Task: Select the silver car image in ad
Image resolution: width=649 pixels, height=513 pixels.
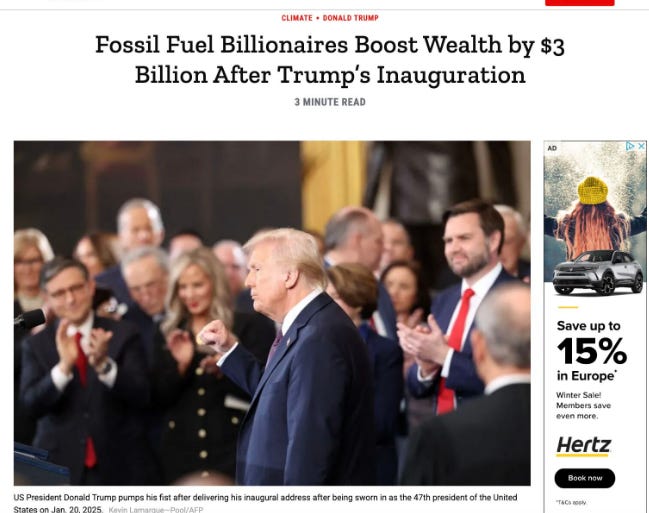Action: (x=598, y=273)
